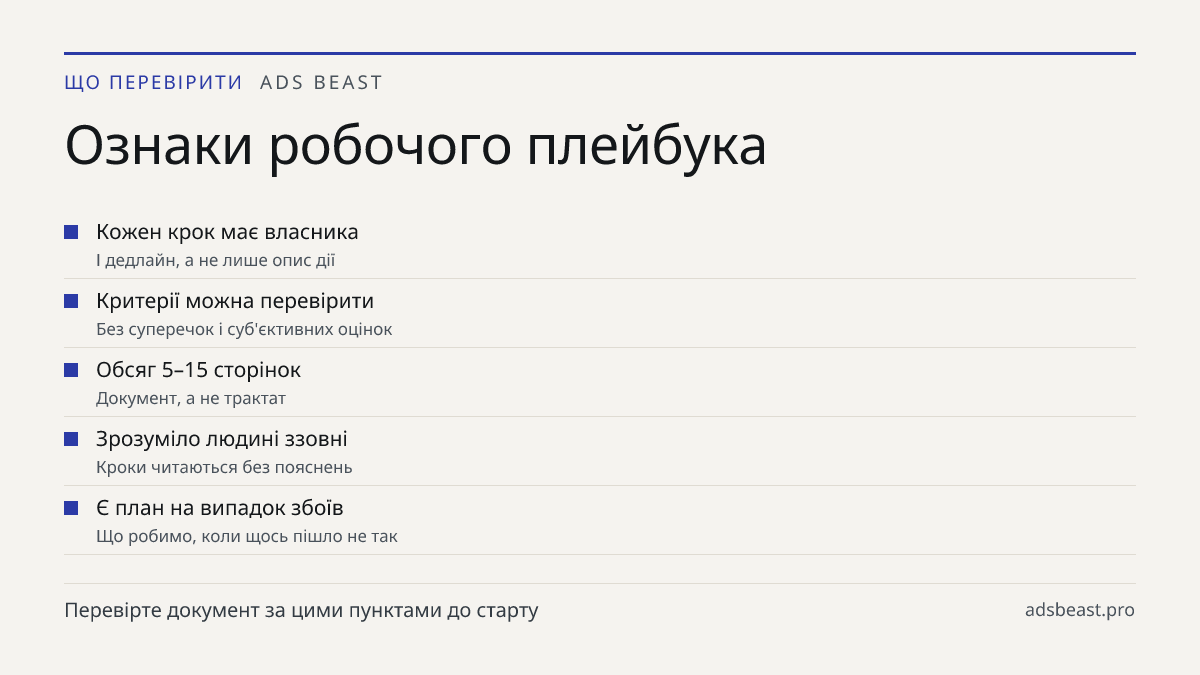Click the subtext 'Документ, а не трактат'
1200x675 pixels.
pyautogui.click(x=191, y=398)
